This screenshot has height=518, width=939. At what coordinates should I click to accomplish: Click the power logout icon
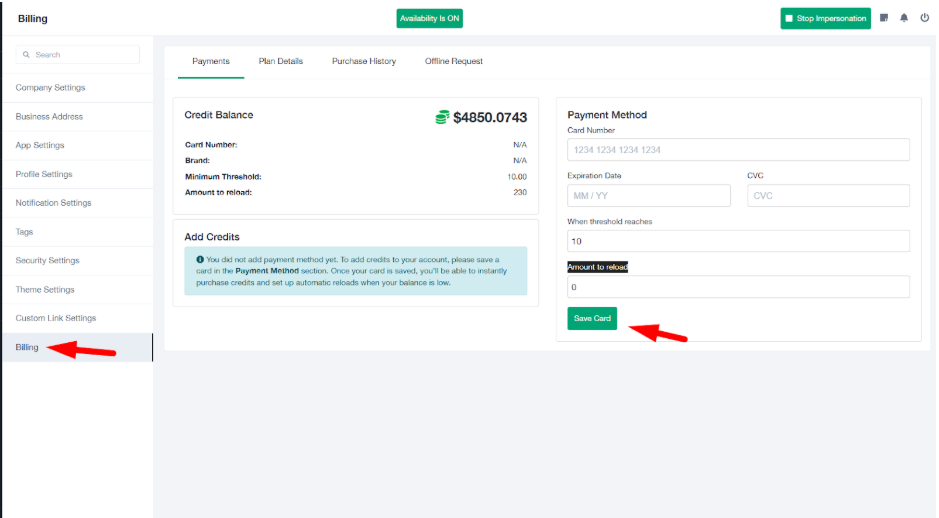click(924, 18)
